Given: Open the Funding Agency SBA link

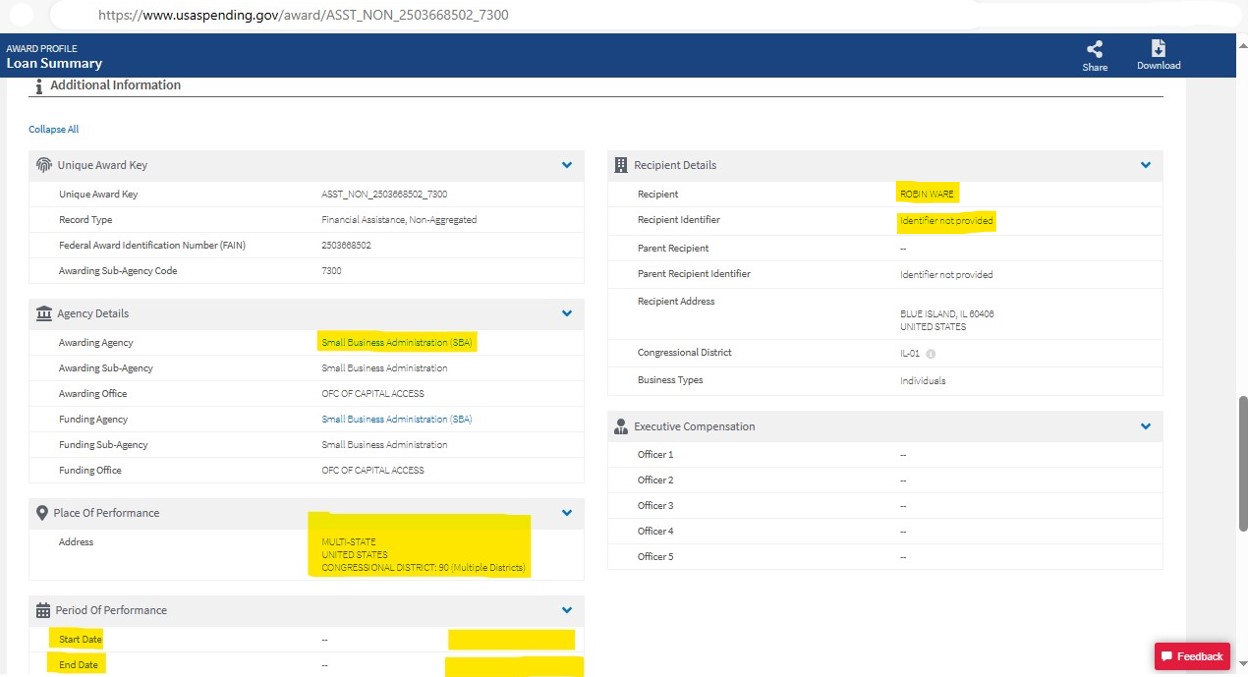Looking at the screenshot, I should pos(396,420).
